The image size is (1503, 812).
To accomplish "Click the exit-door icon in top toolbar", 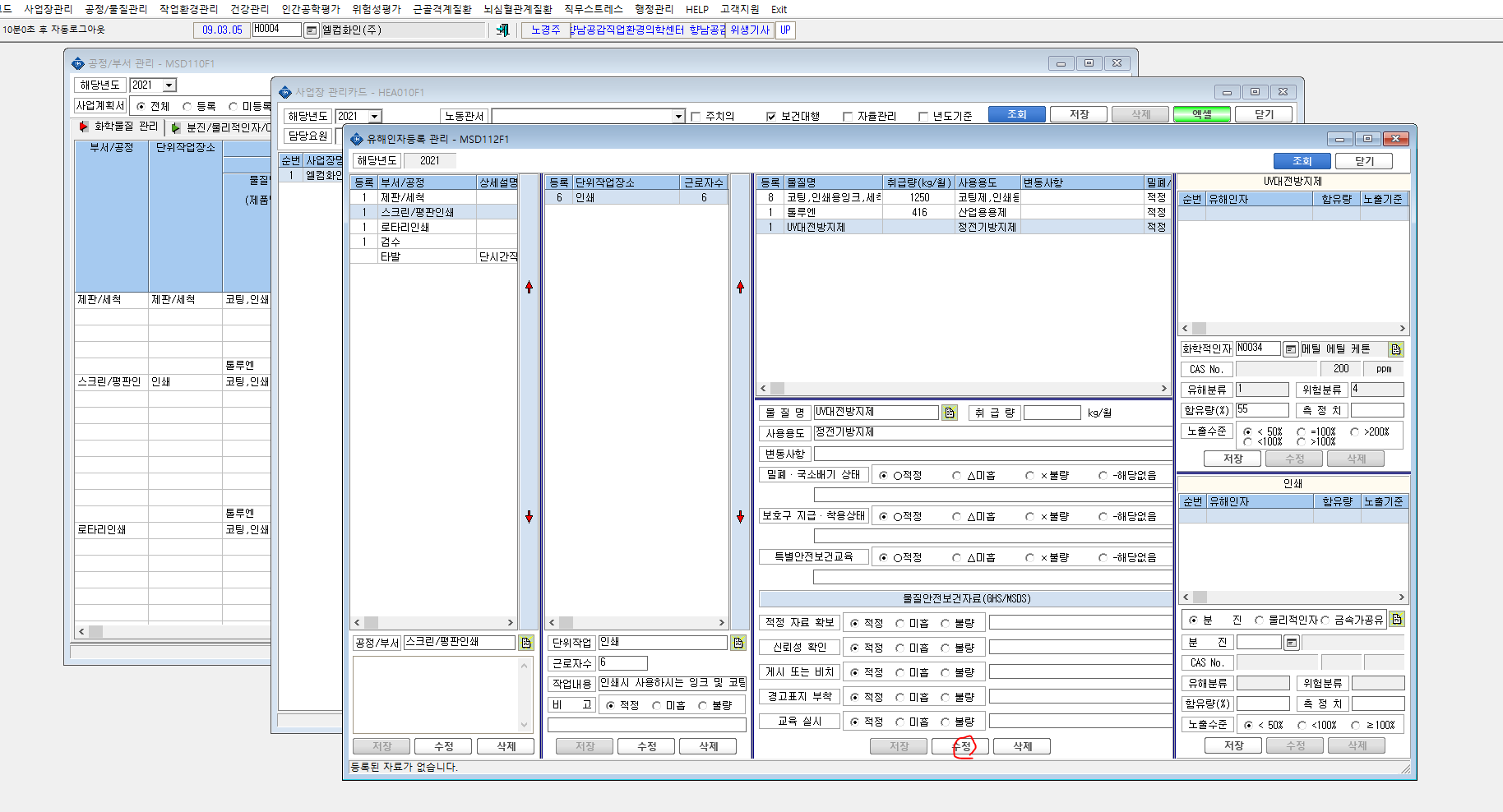I will coord(502,30).
